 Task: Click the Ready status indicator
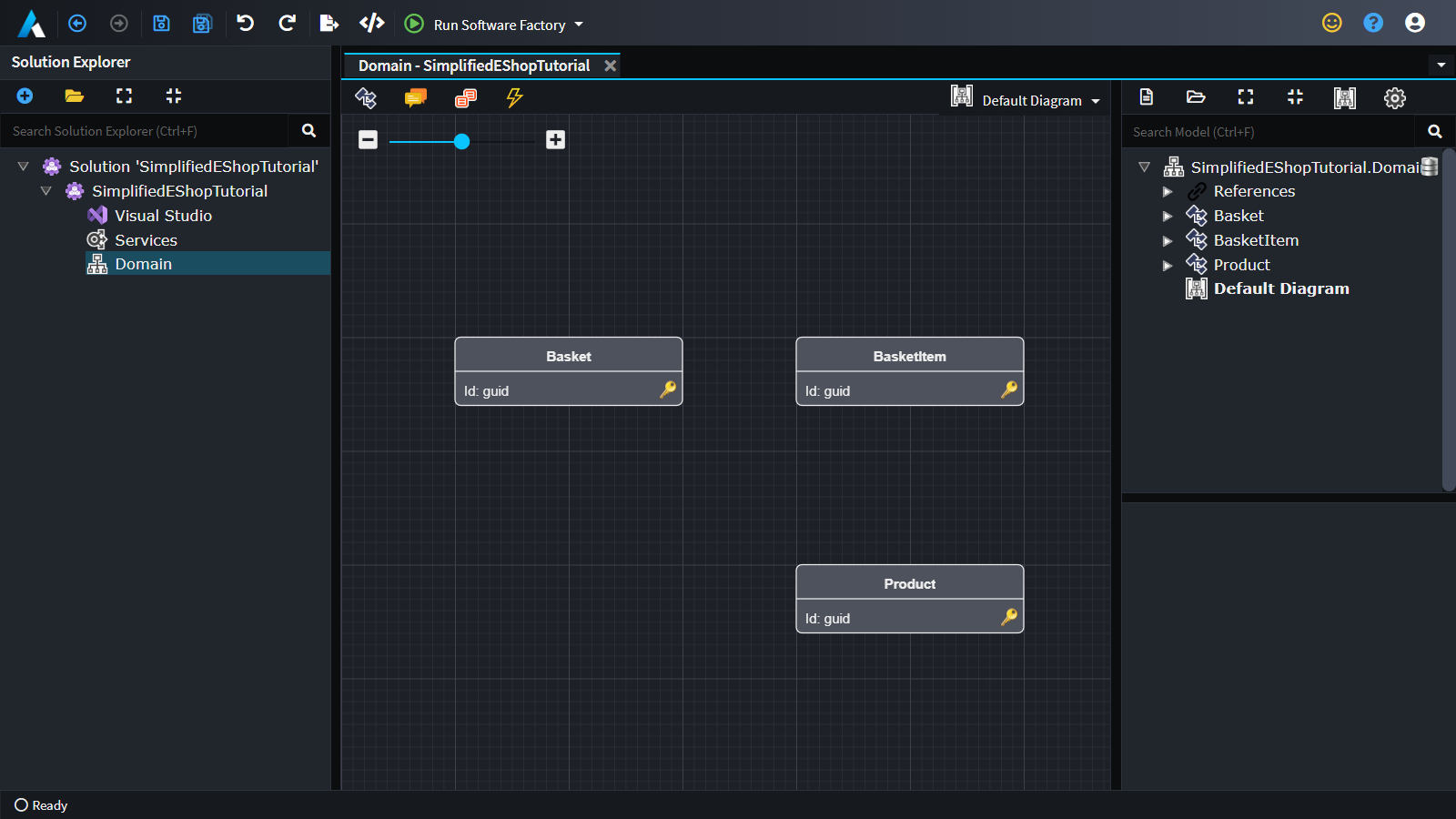tap(40, 805)
